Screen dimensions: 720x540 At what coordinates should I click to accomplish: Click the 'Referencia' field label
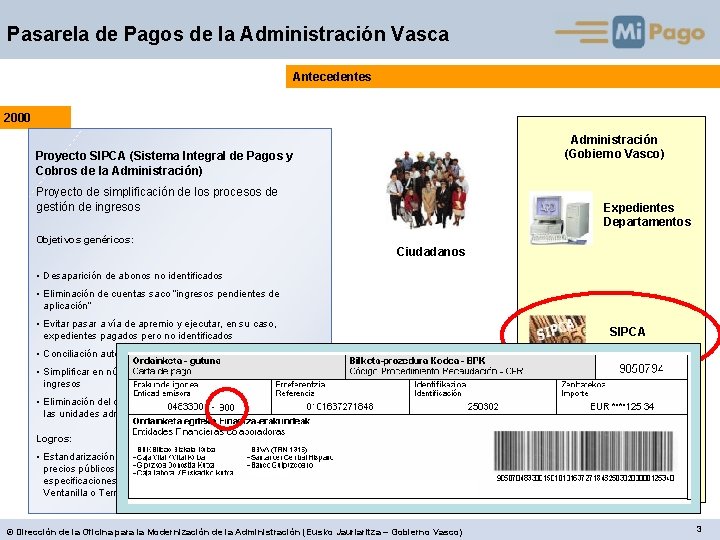pyautogui.click(x=295, y=394)
